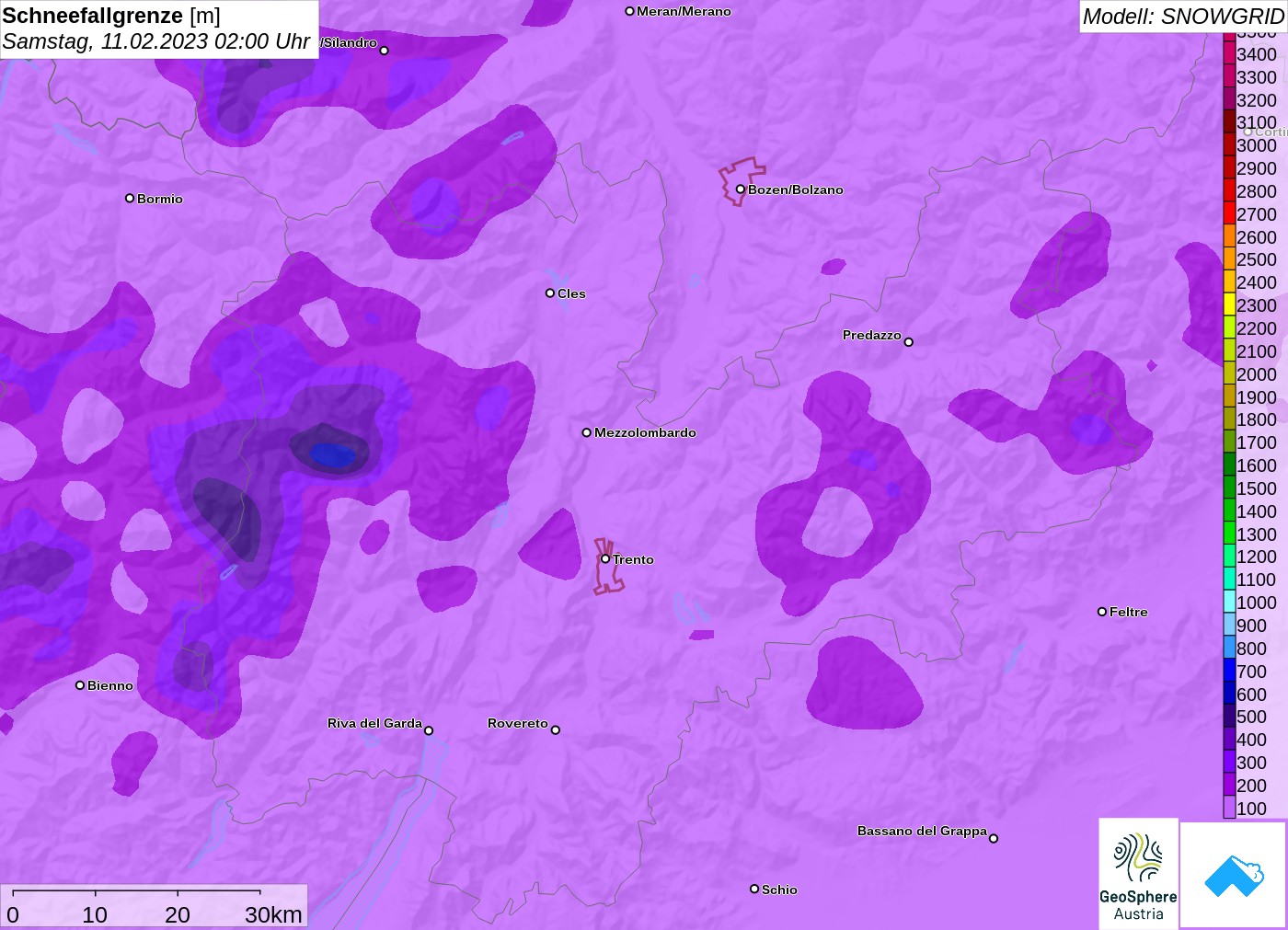Image resolution: width=1288 pixels, height=930 pixels.
Task: Click the GeoSphere Austria logo
Action: pos(1138,873)
